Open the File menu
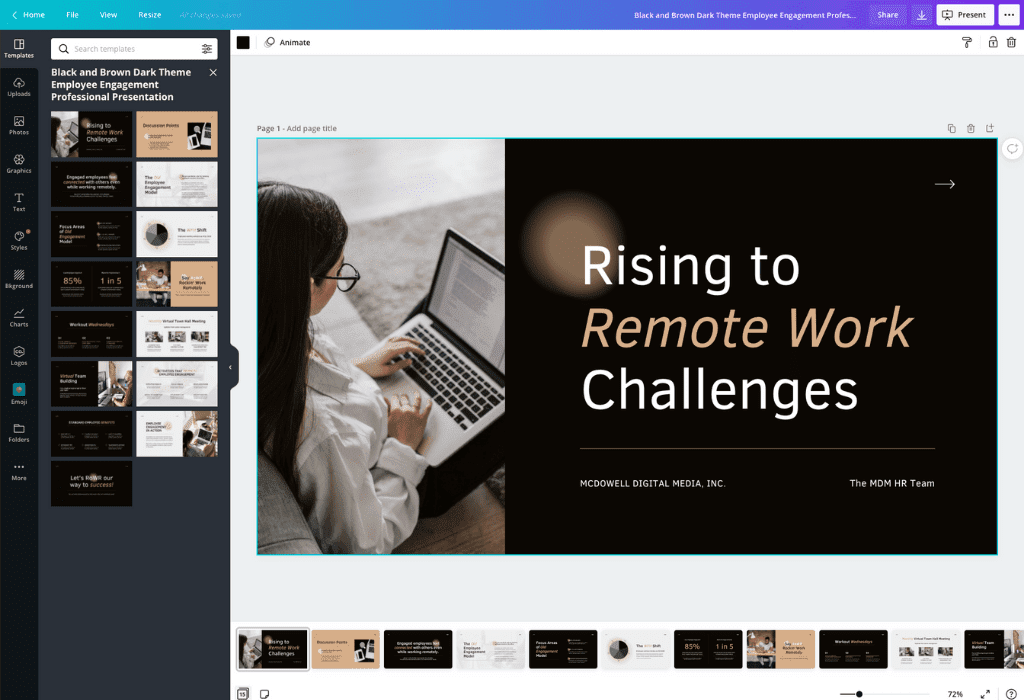 pyautogui.click(x=72, y=14)
